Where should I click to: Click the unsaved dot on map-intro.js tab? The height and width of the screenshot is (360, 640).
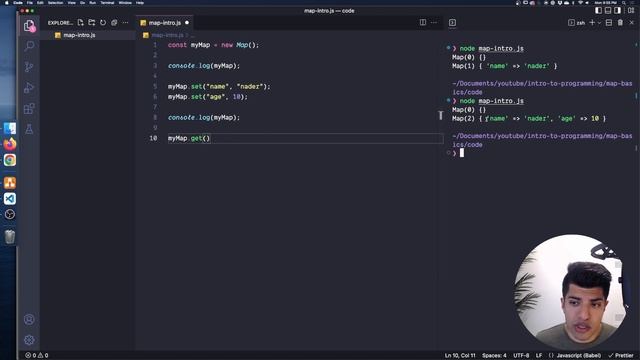(x=187, y=23)
